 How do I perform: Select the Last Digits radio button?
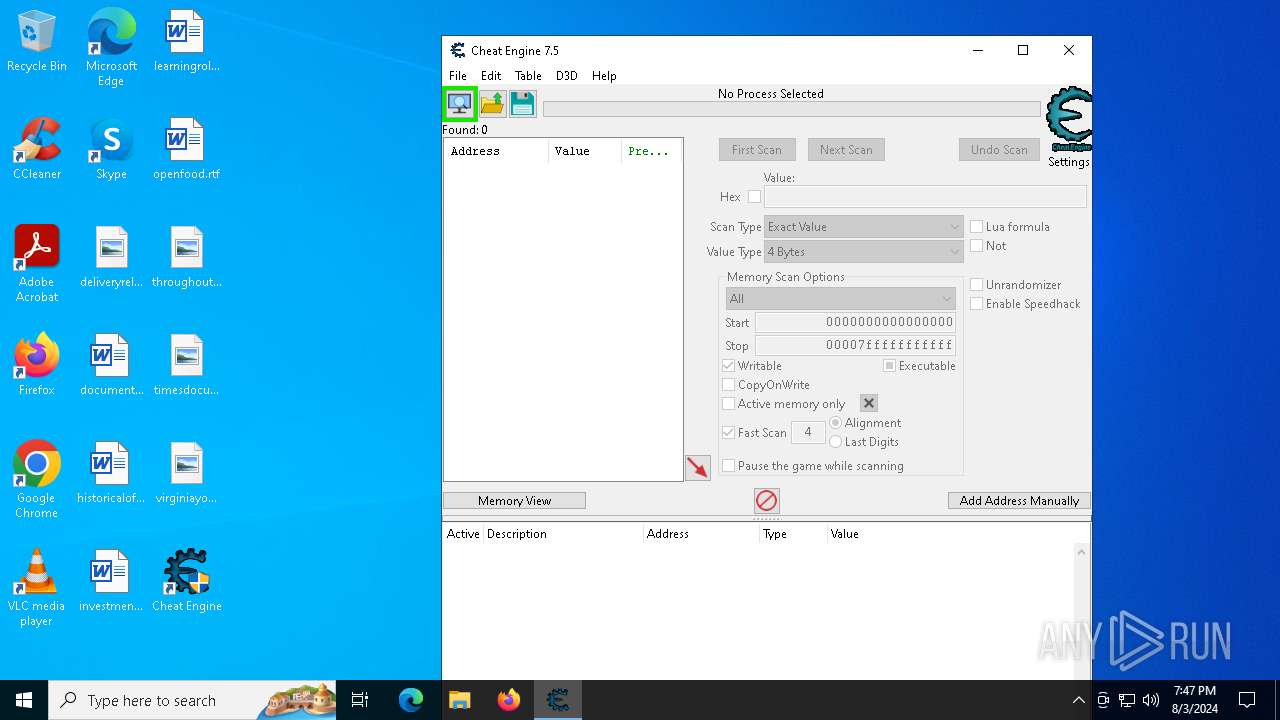pos(836,442)
